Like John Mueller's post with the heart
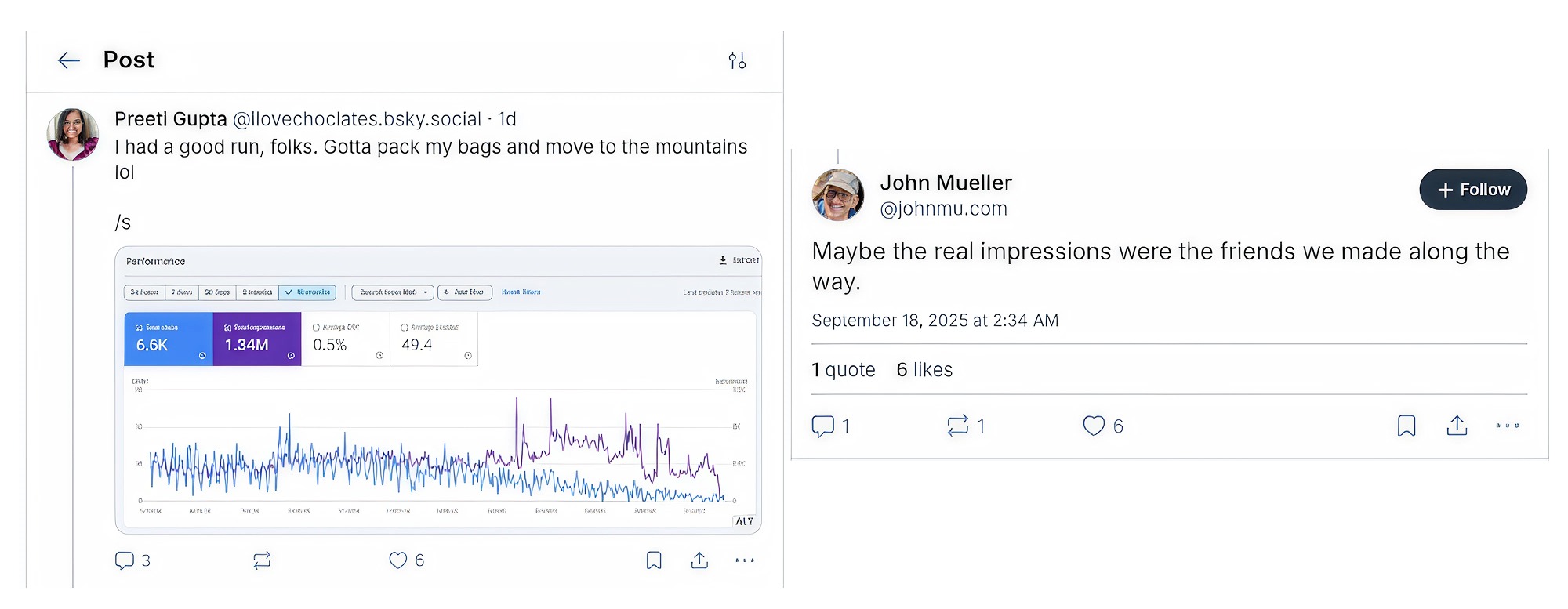The height and width of the screenshot is (609, 1568). [x=1094, y=426]
